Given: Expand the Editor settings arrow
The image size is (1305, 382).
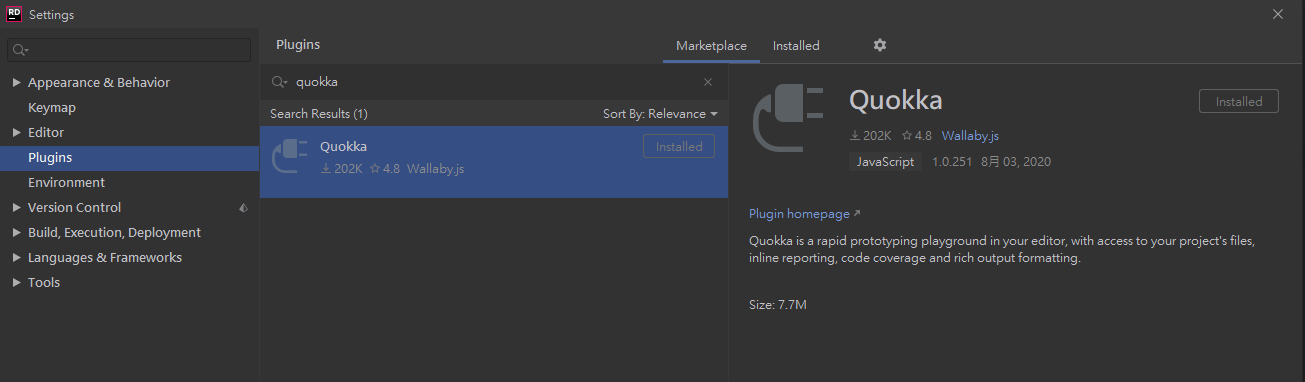Looking at the screenshot, I should (x=16, y=132).
